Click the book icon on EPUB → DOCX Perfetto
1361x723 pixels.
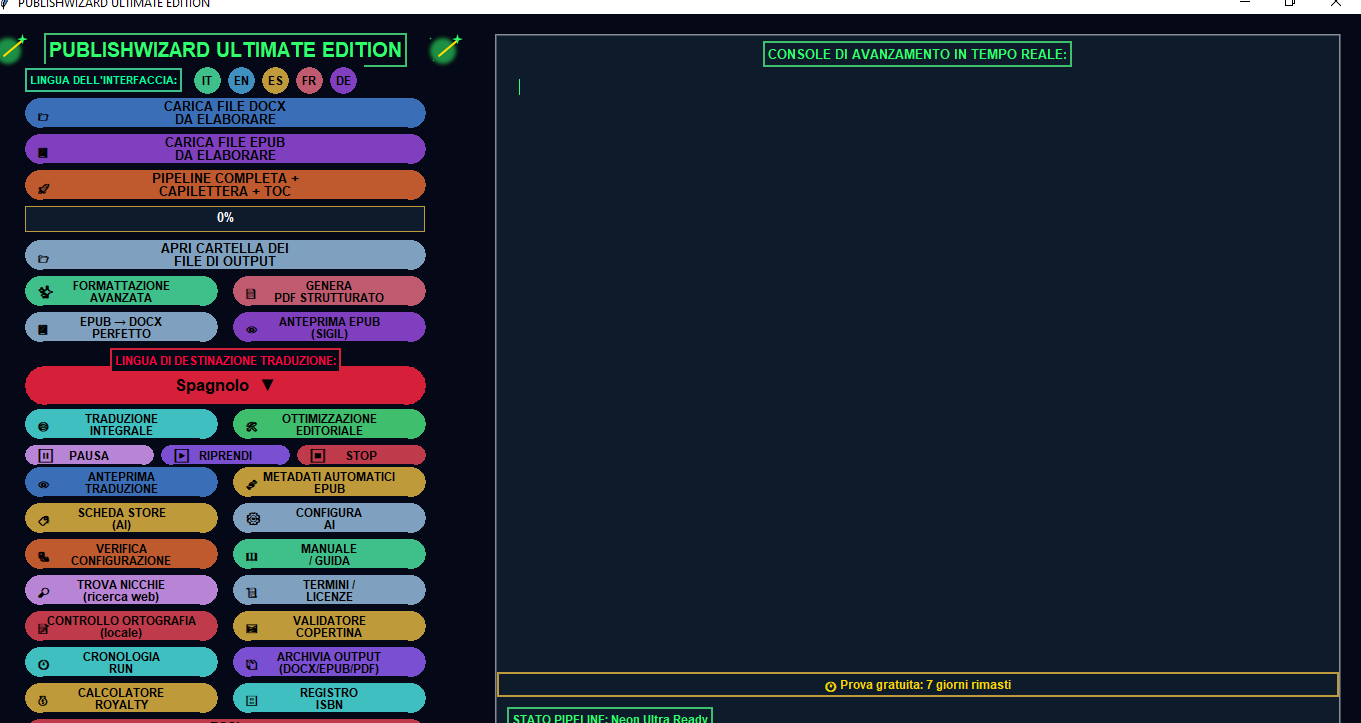[x=43, y=330]
